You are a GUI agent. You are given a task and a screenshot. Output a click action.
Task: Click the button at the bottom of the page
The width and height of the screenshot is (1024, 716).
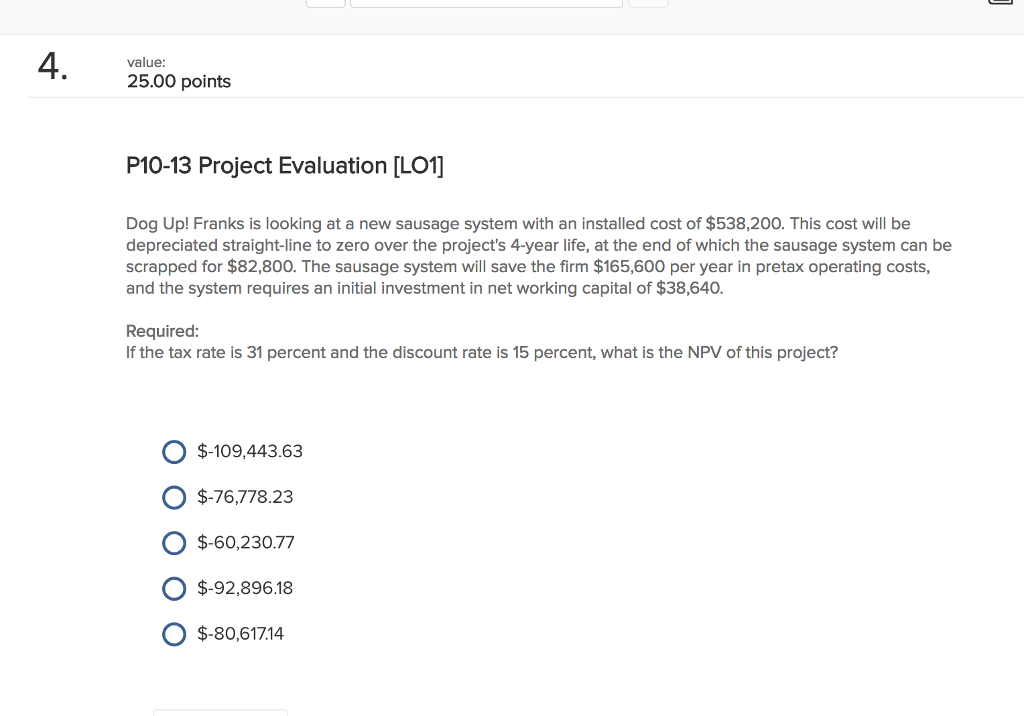click(220, 713)
